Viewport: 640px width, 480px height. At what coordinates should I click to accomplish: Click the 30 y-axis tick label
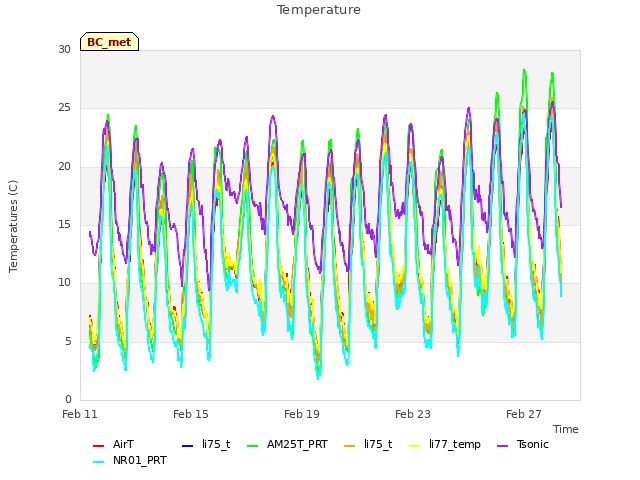tap(64, 50)
